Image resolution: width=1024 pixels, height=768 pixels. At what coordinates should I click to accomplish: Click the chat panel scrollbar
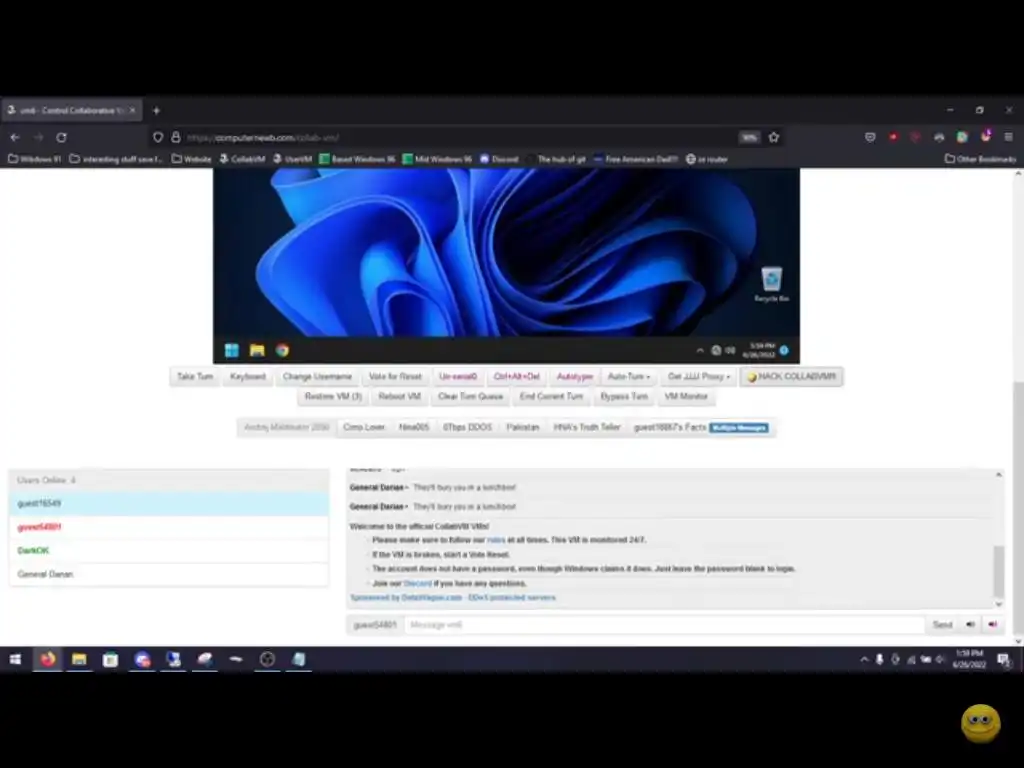(x=999, y=571)
